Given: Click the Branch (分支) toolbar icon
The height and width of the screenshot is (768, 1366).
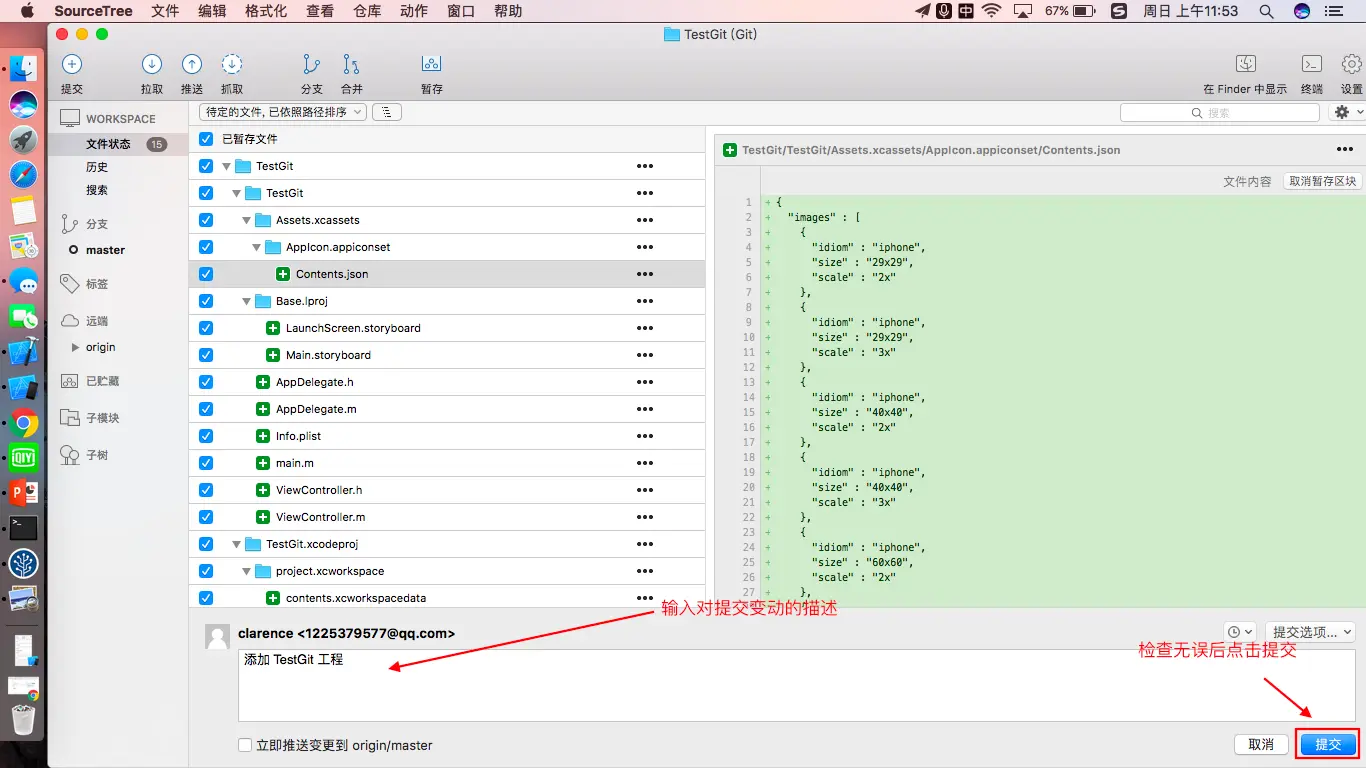Looking at the screenshot, I should (x=312, y=65).
